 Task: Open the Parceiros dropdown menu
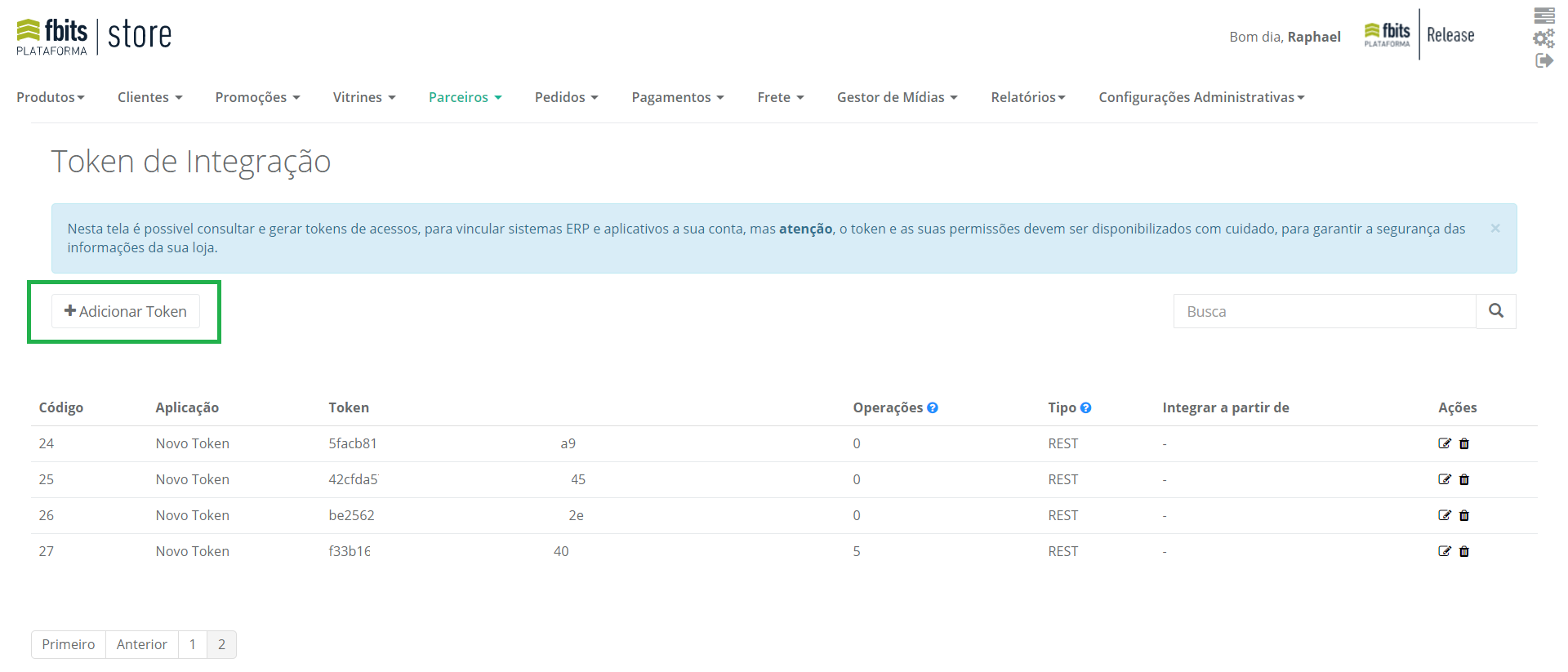point(465,97)
